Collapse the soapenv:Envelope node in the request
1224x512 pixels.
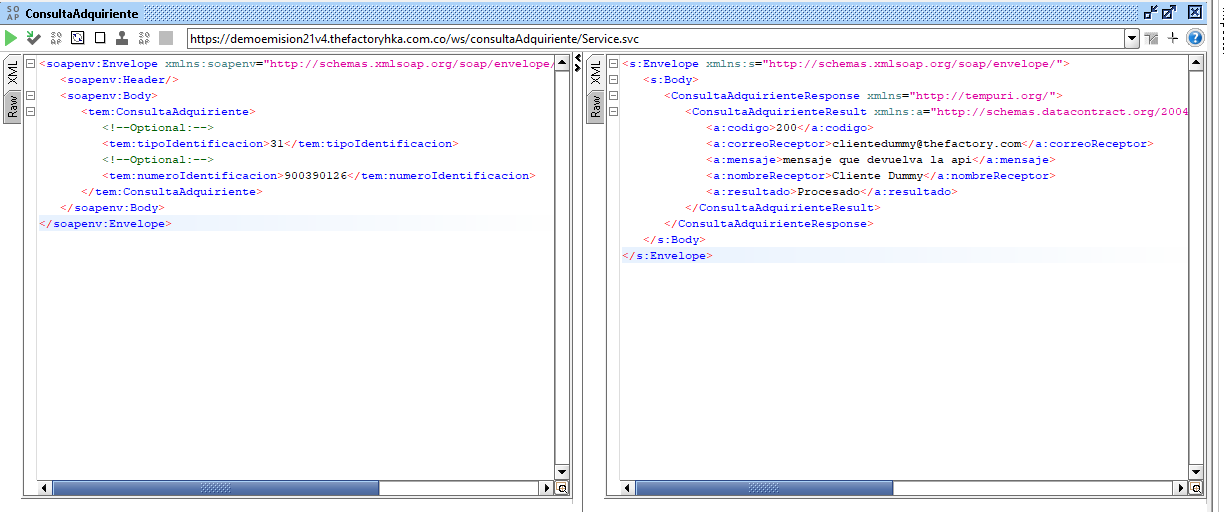click(x=30, y=64)
